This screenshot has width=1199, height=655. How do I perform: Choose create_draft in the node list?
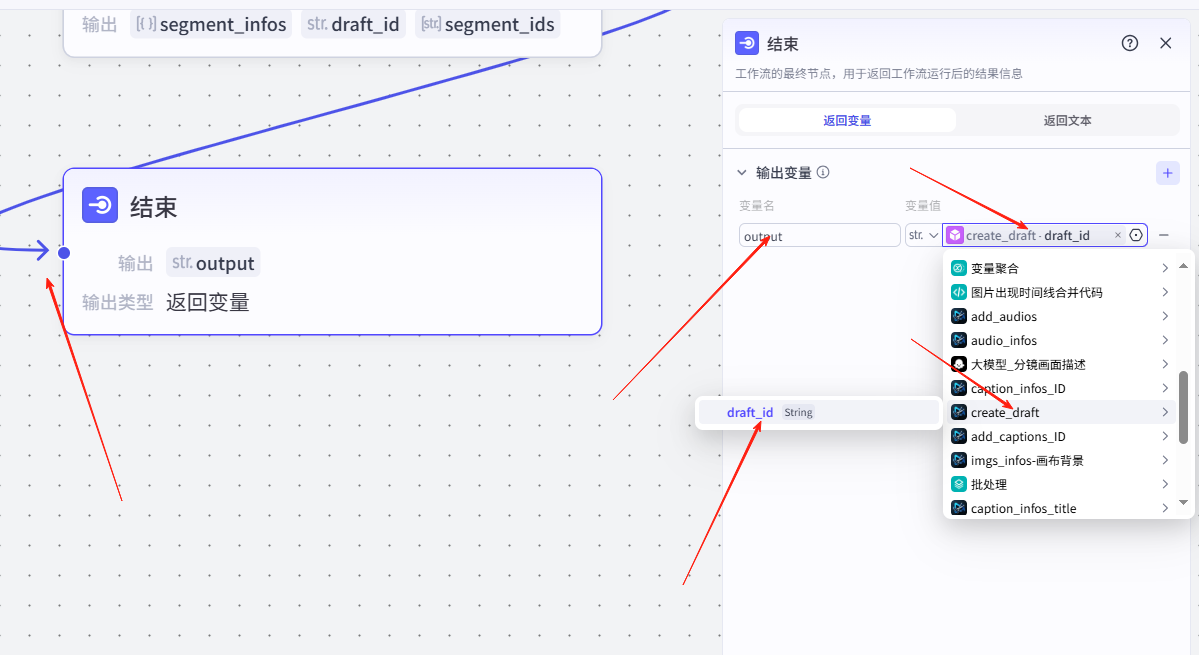(x=1005, y=412)
